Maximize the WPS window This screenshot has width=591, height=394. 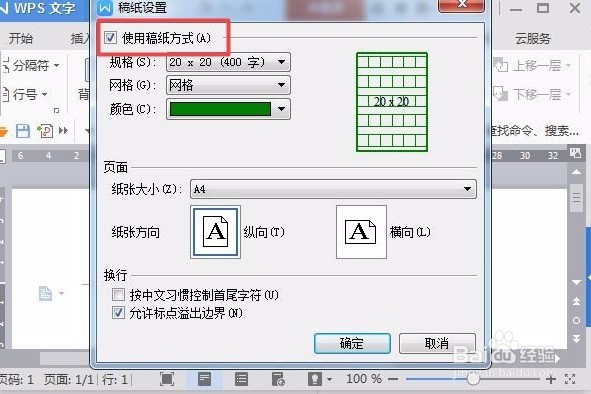[x=543, y=8]
